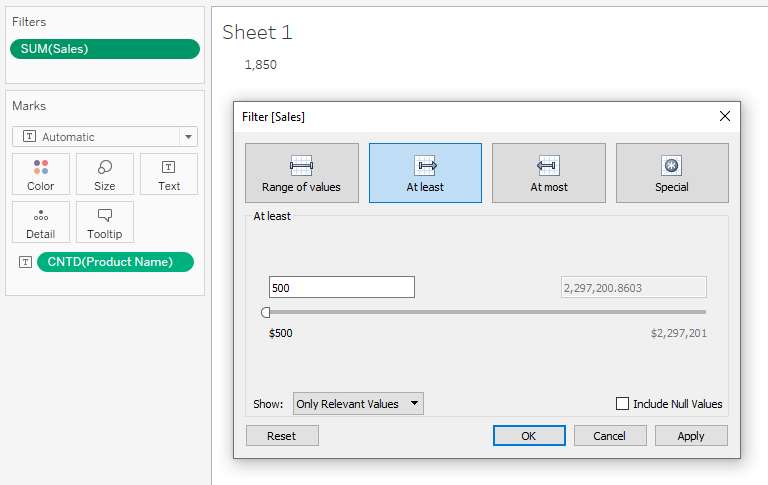Viewport: 768px width, 485px height.
Task: Expand the Only Relevant Values dropdown
Action: coord(358,404)
